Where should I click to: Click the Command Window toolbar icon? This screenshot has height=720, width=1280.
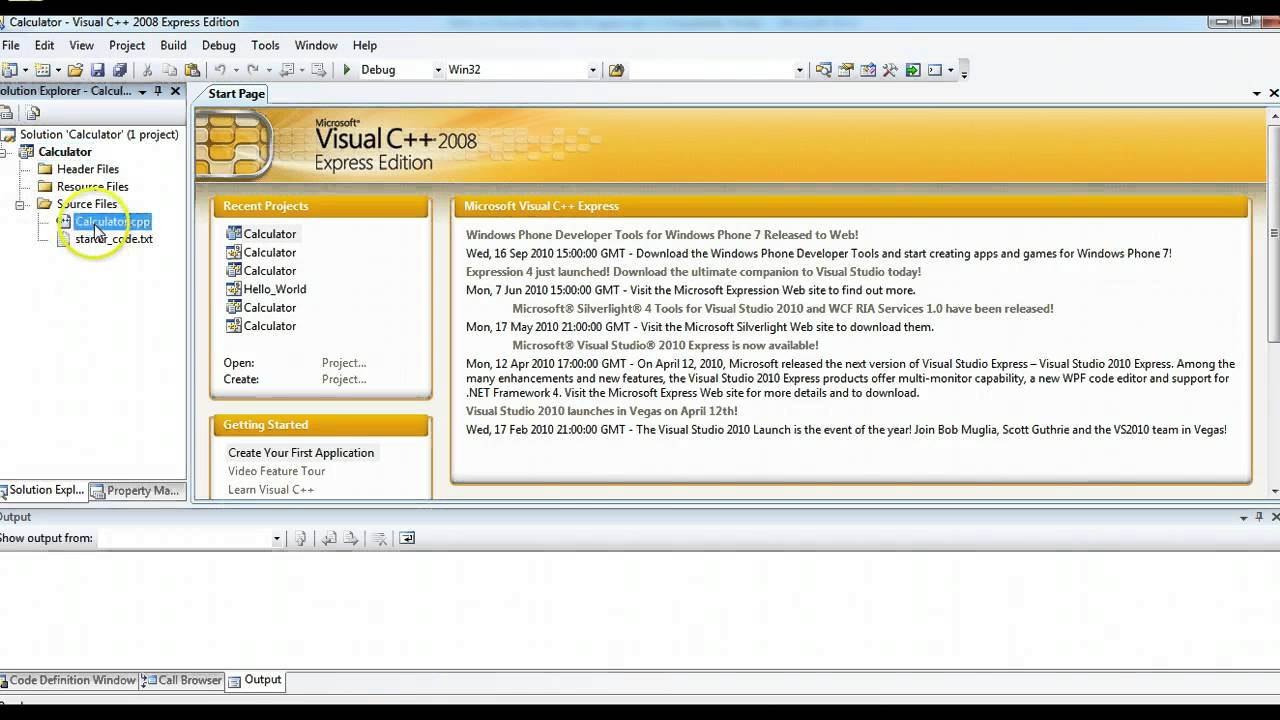pos(935,70)
